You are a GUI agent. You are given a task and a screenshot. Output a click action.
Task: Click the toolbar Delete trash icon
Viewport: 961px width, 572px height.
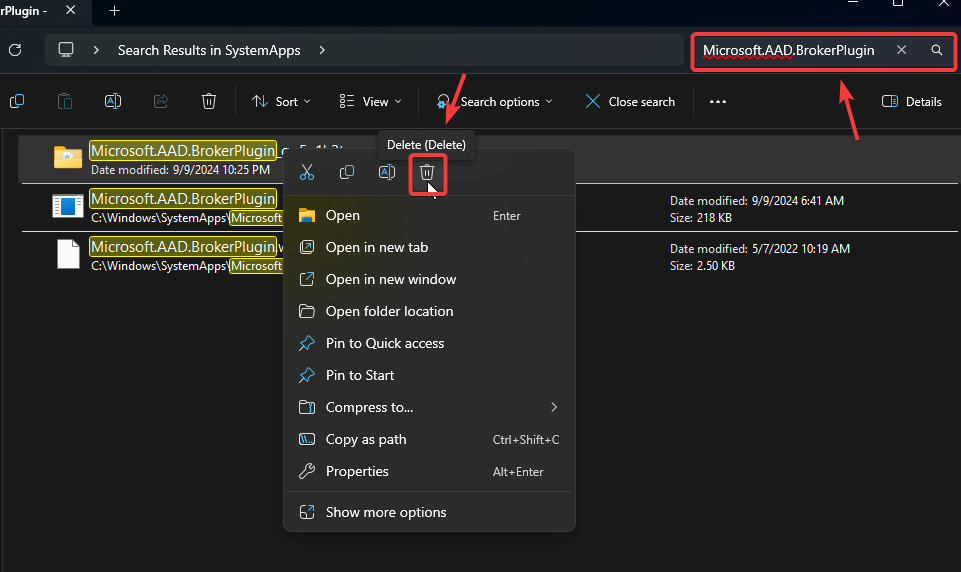(x=208, y=101)
